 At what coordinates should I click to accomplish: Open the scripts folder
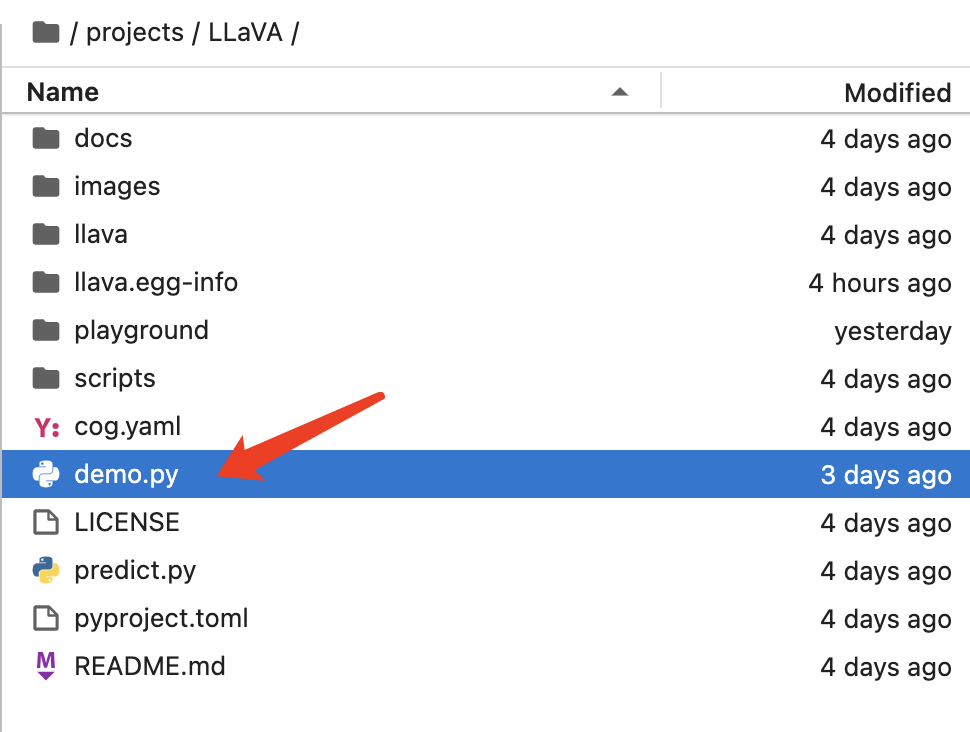(x=115, y=378)
